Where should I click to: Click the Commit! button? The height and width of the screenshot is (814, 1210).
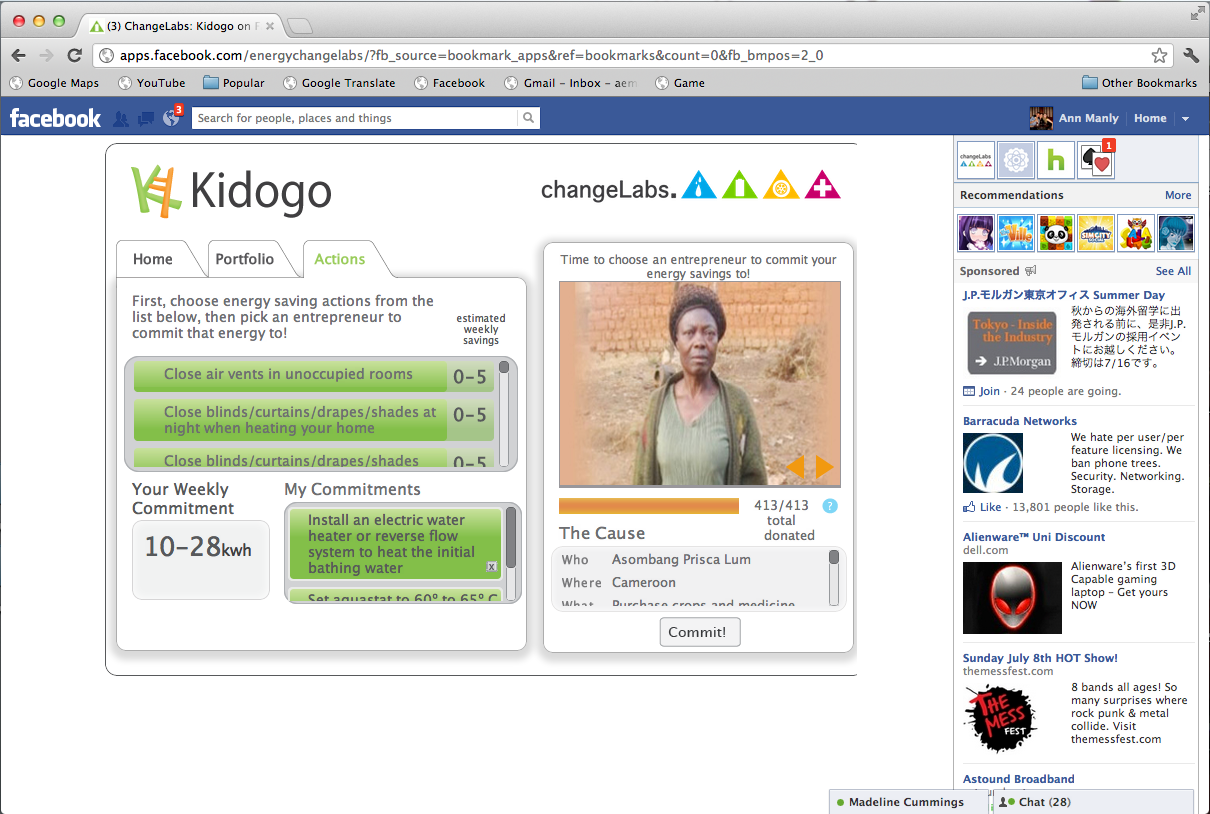coord(700,632)
